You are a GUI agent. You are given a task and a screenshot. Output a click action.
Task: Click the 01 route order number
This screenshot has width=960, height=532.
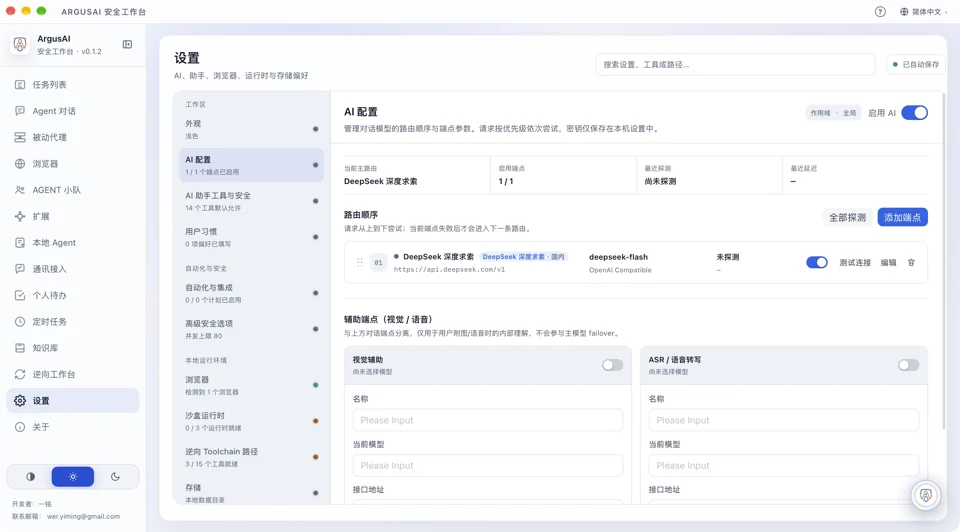click(378, 263)
